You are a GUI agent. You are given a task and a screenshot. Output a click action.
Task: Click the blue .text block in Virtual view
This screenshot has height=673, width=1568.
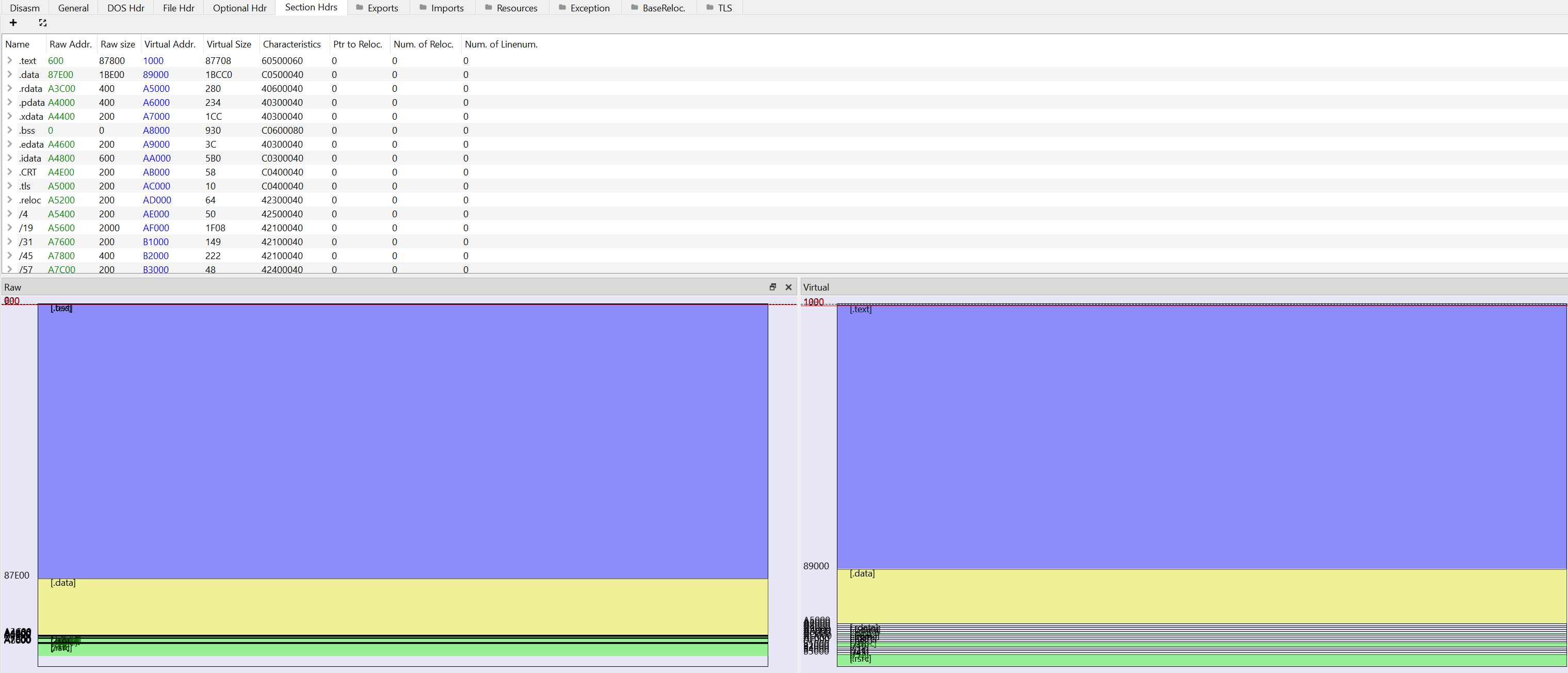[1202, 437]
